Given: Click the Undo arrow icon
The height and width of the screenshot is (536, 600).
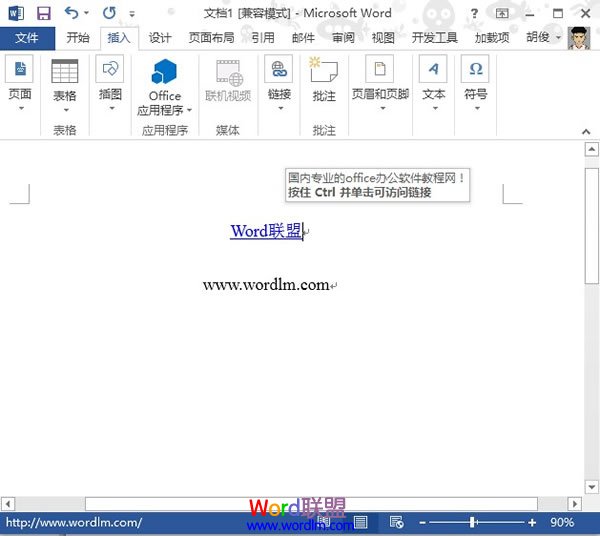Looking at the screenshot, I should pos(71,13).
